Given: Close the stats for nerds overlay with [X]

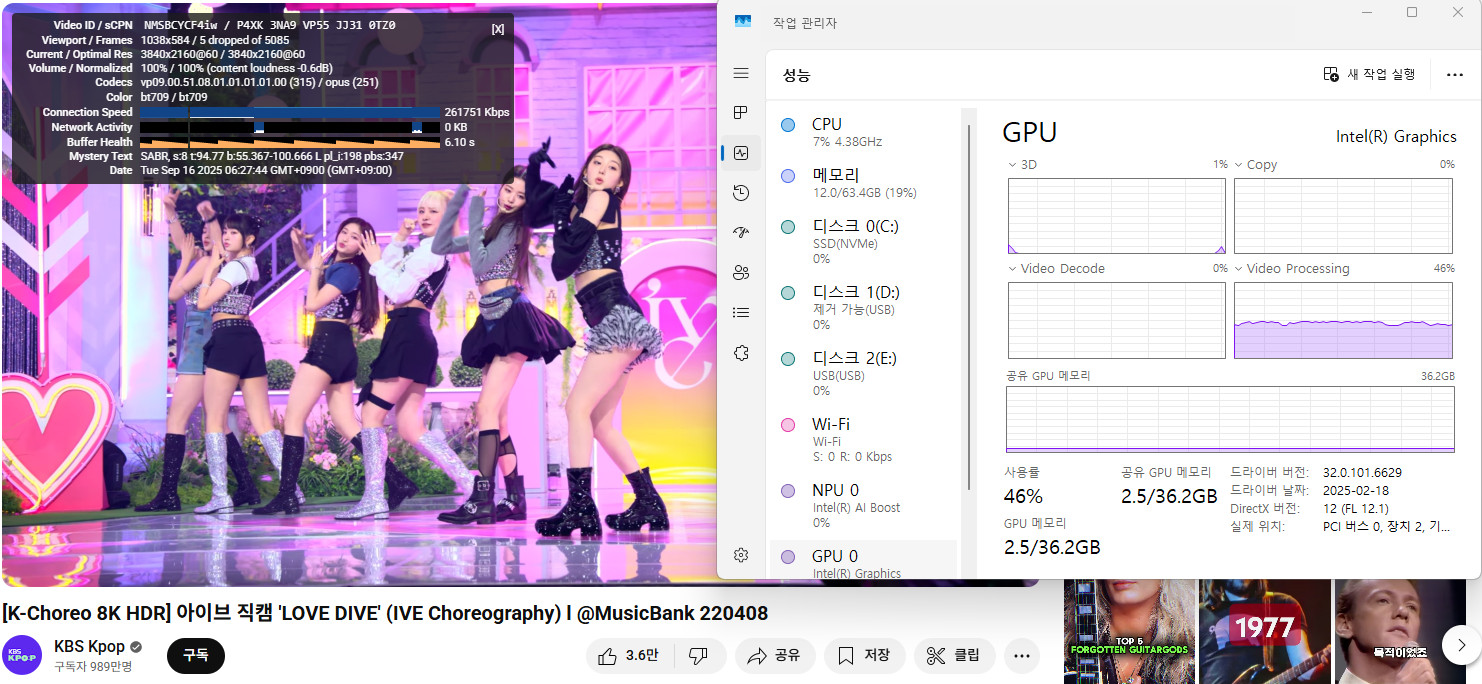Looking at the screenshot, I should pyautogui.click(x=498, y=29).
